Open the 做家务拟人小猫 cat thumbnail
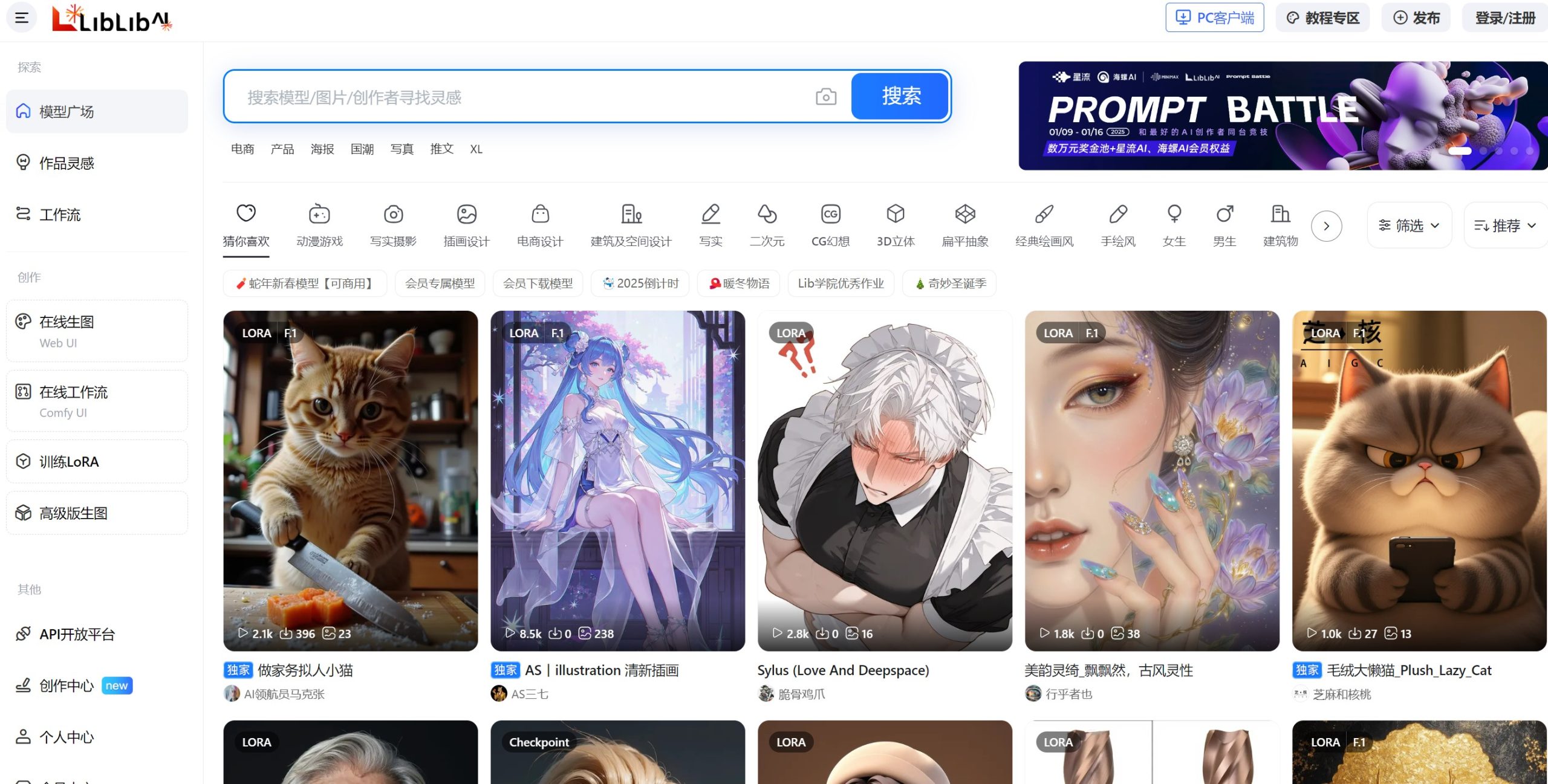Image resolution: width=1548 pixels, height=784 pixels. [350, 481]
